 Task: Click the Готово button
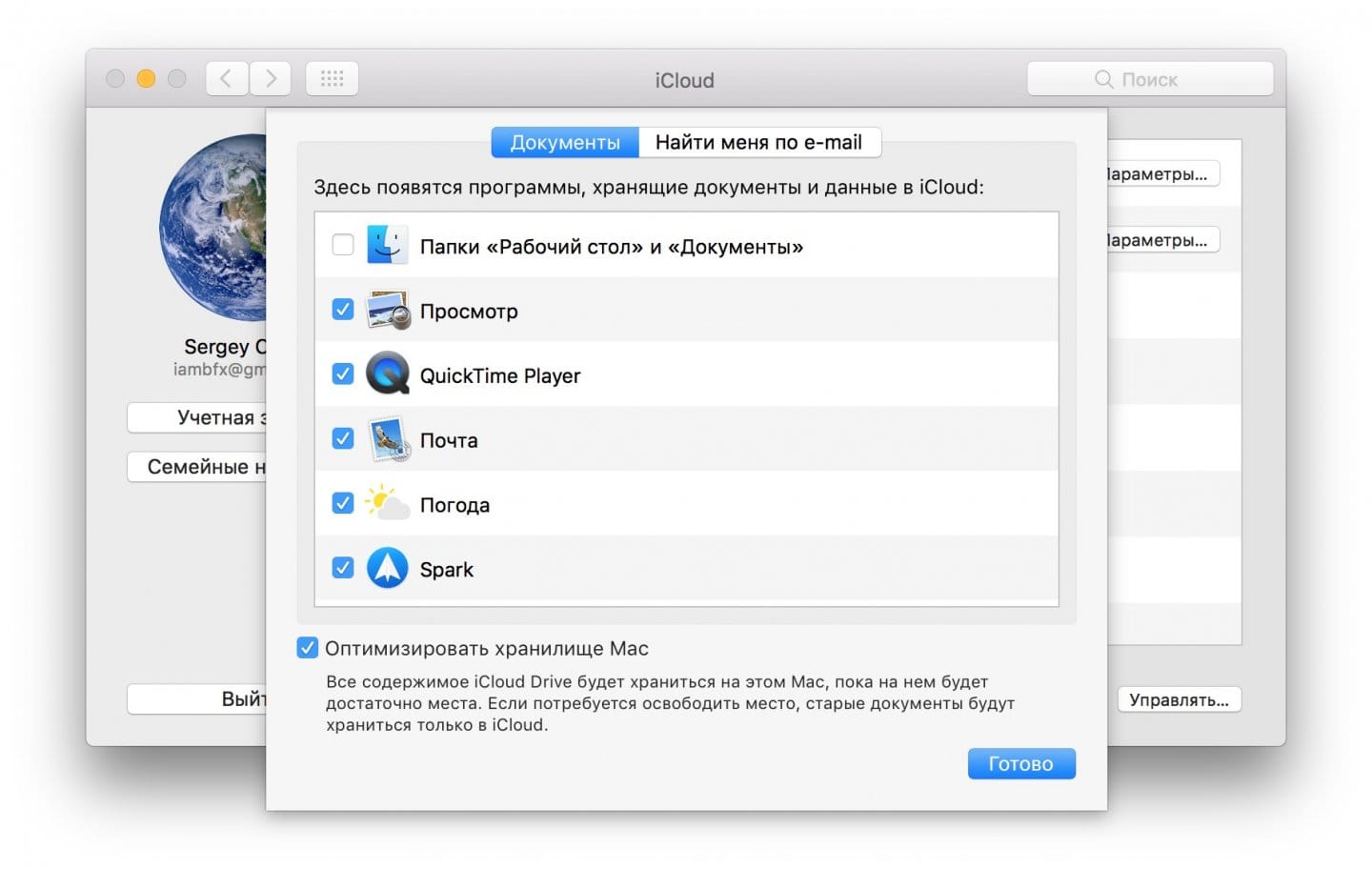coord(1021,763)
